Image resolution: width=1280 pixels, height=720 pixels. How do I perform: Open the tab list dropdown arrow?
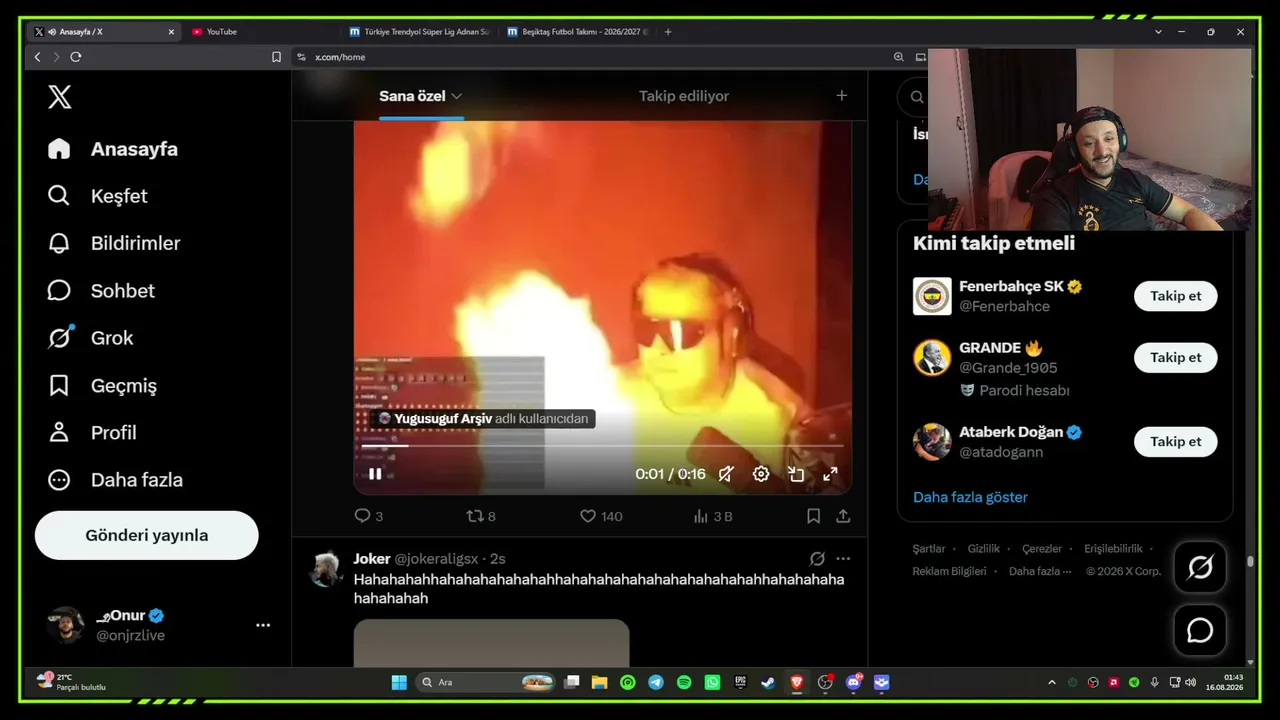pyautogui.click(x=1158, y=32)
